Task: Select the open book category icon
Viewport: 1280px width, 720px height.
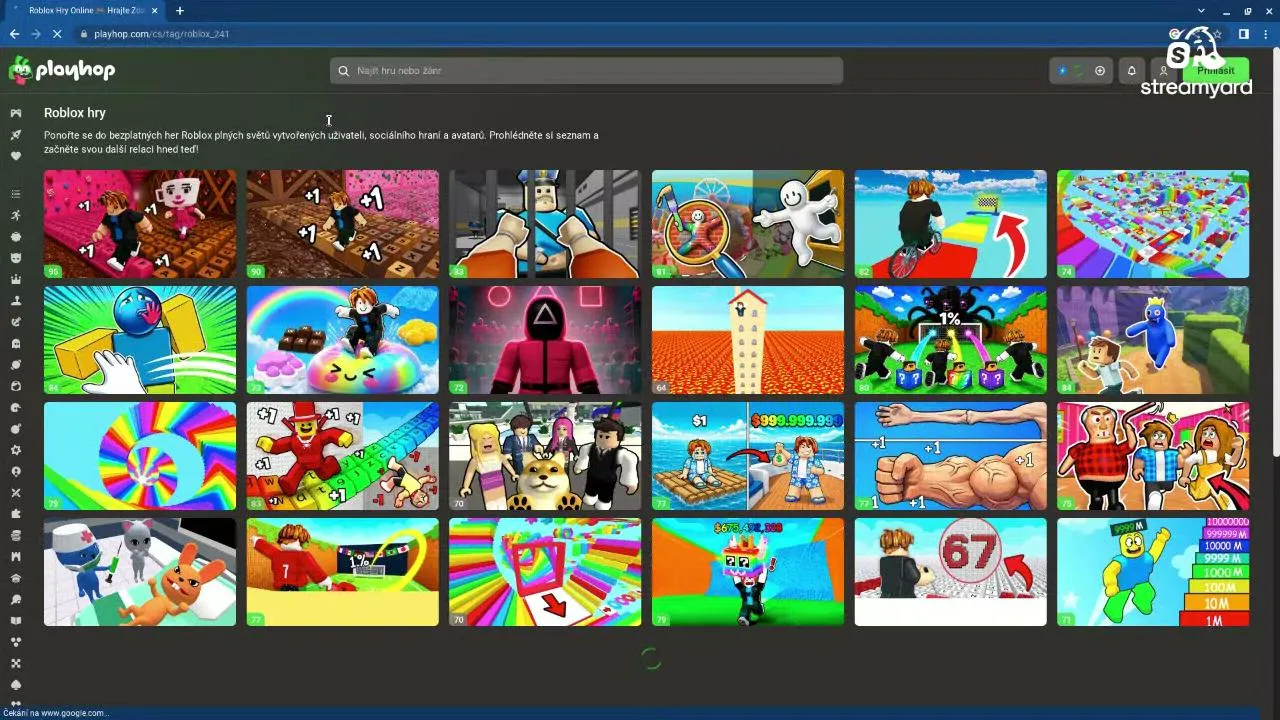Action: pos(16,620)
